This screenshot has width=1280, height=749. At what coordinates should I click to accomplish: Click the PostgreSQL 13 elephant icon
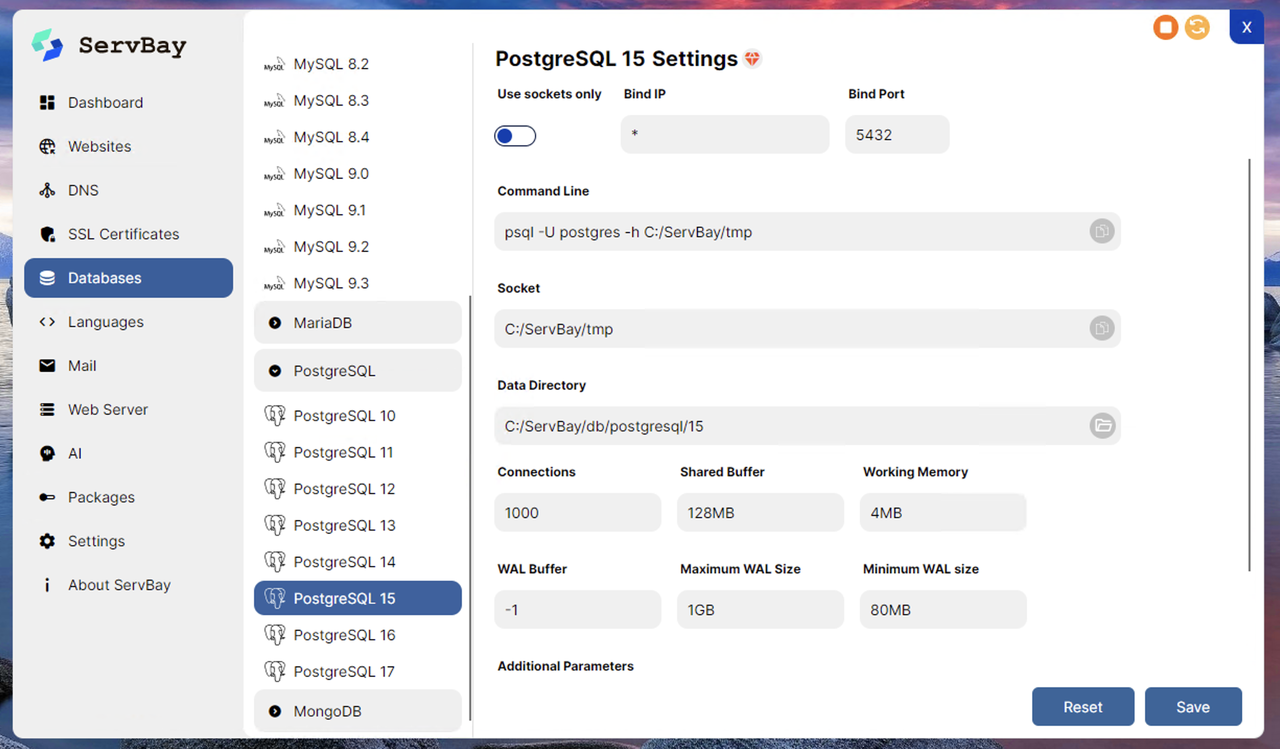(275, 525)
